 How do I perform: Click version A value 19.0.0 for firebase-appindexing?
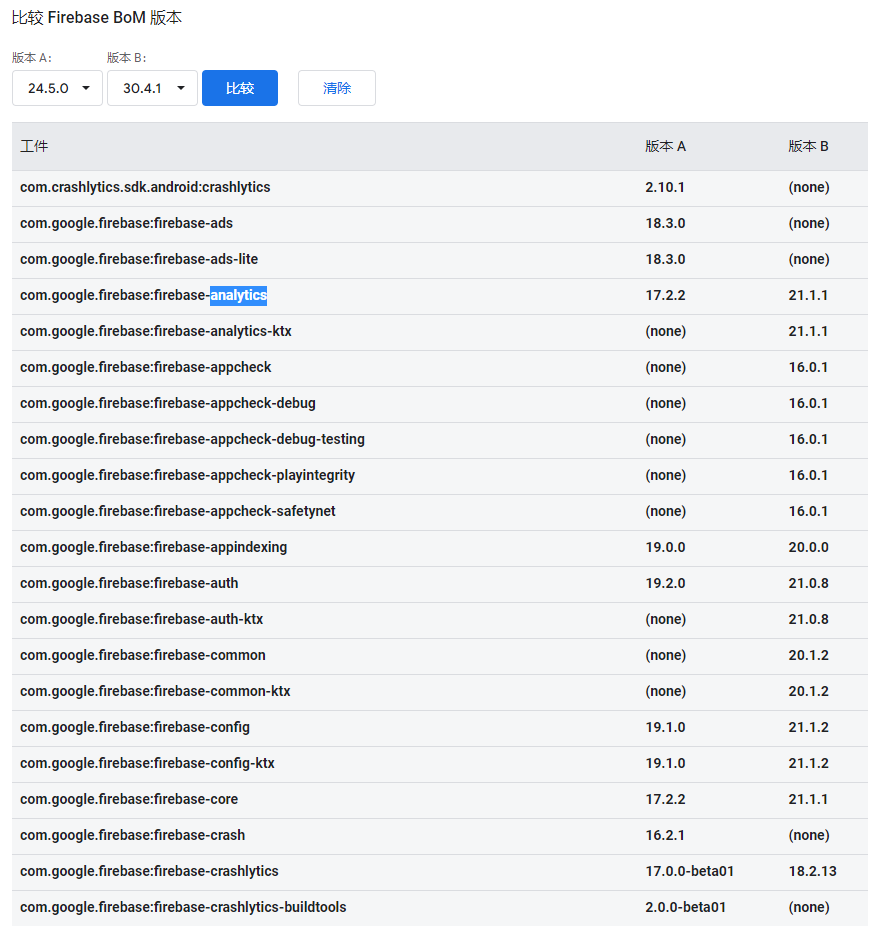pyautogui.click(x=665, y=547)
